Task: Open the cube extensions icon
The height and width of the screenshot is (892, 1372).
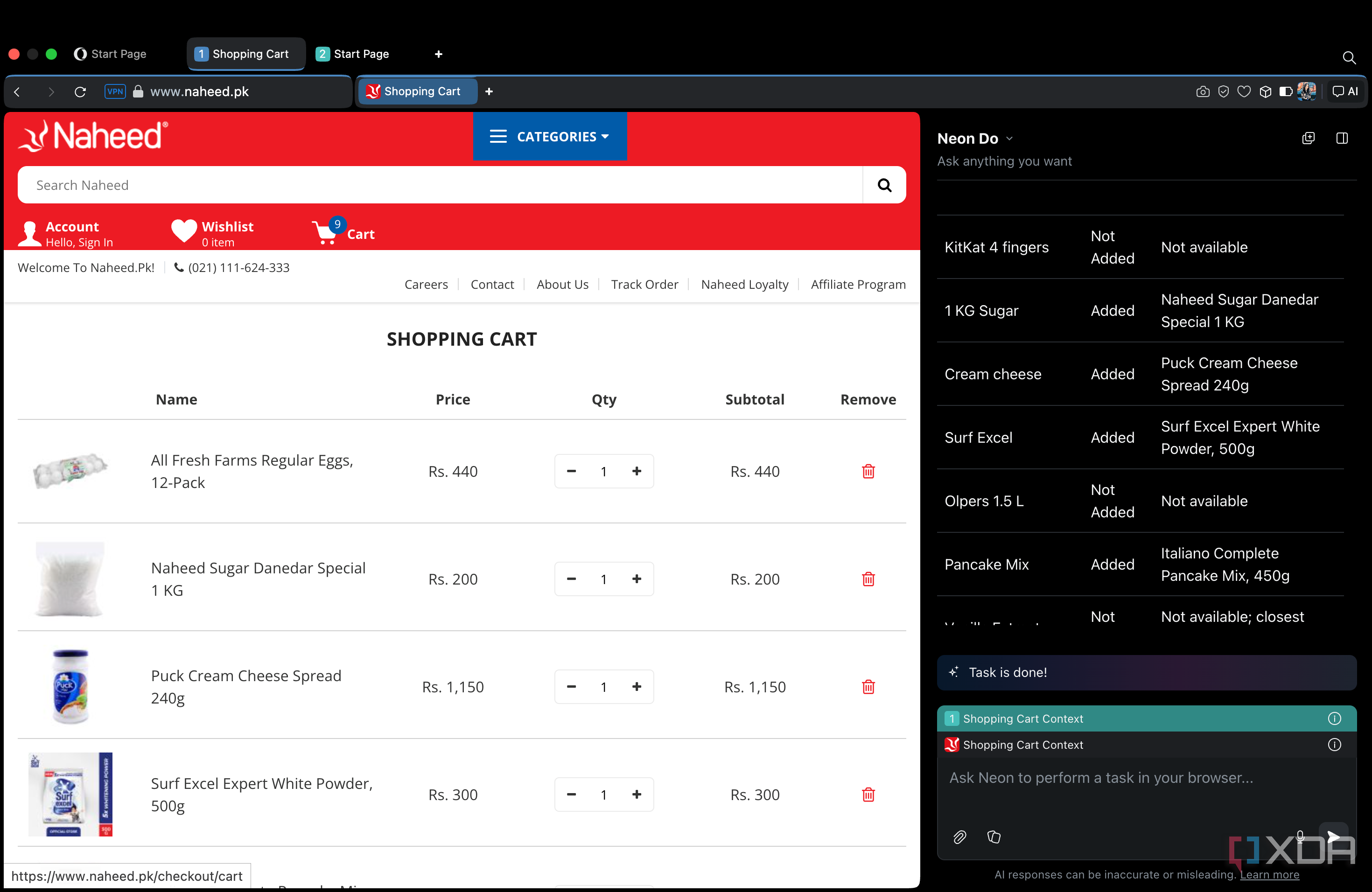Action: click(1265, 91)
